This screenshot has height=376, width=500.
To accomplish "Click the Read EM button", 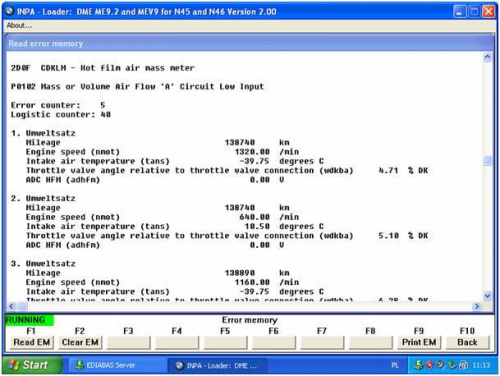I will click(x=32, y=342).
